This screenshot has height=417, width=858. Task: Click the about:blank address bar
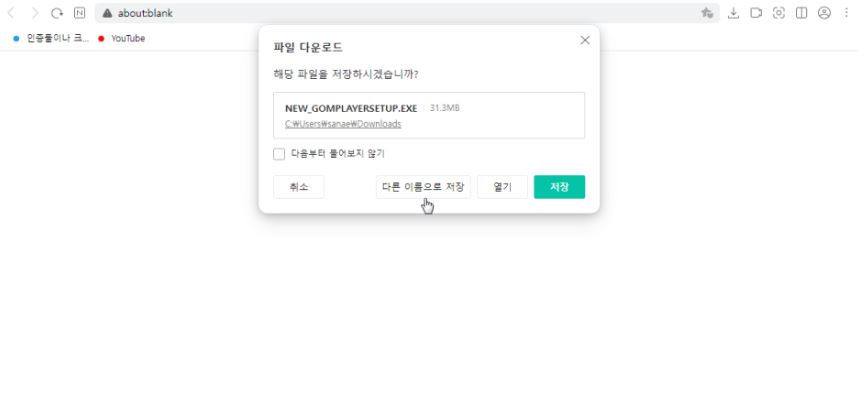400,13
